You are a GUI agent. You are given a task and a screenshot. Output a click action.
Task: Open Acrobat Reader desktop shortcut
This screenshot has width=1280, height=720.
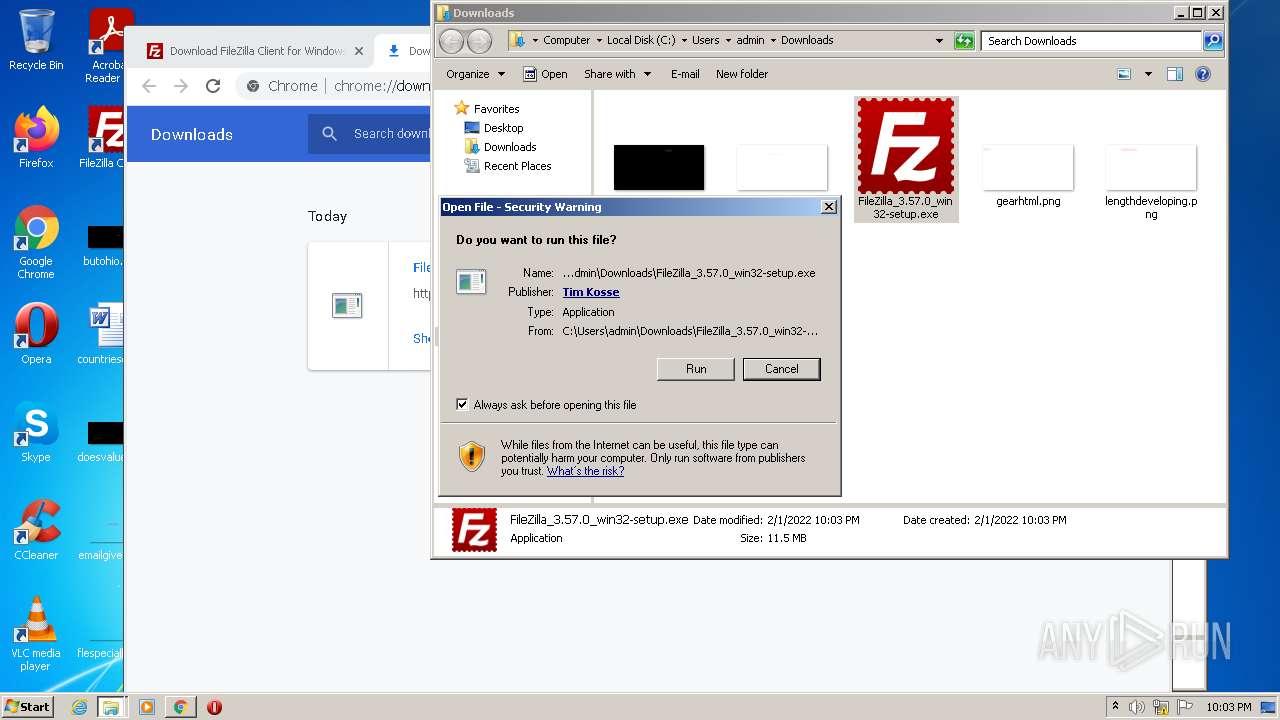pos(104,46)
